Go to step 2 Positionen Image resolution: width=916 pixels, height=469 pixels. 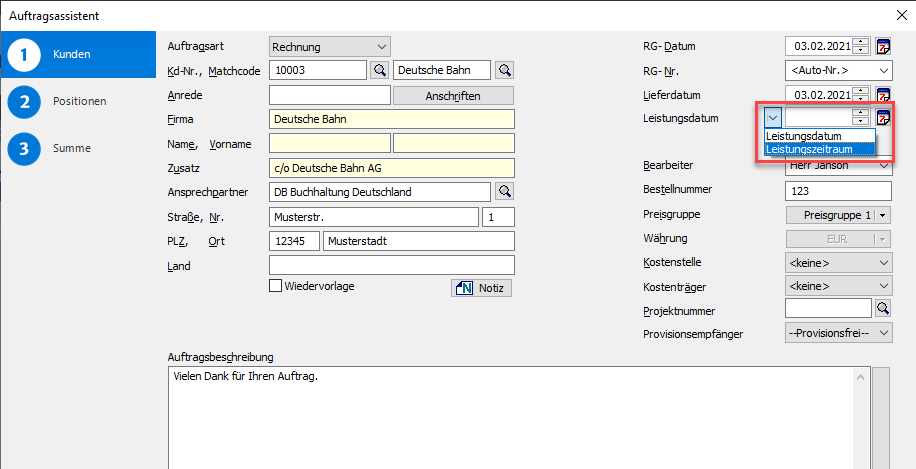point(80,101)
